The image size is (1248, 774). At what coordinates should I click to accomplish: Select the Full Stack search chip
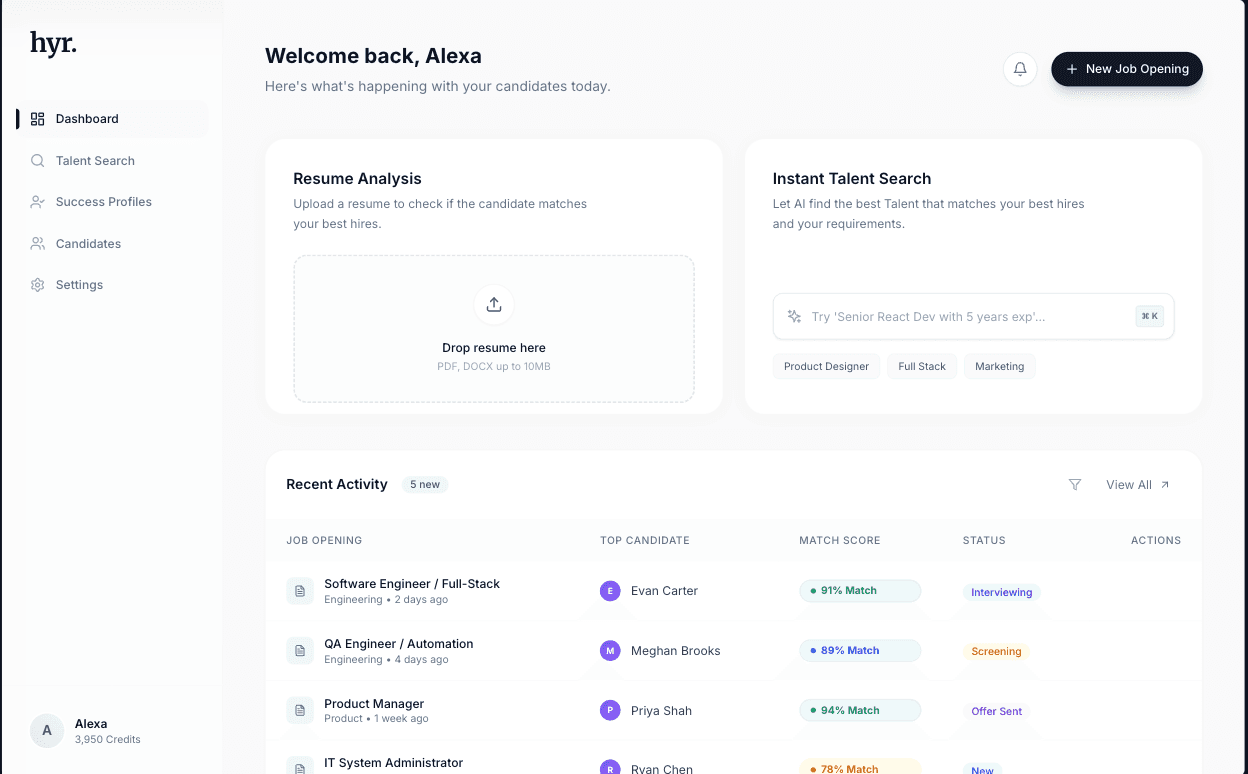coord(921,366)
